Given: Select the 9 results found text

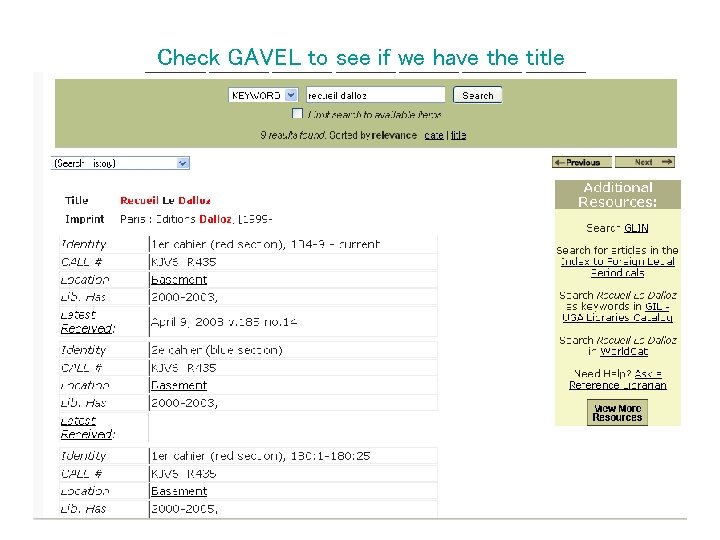Looking at the screenshot, I should coord(293,135).
